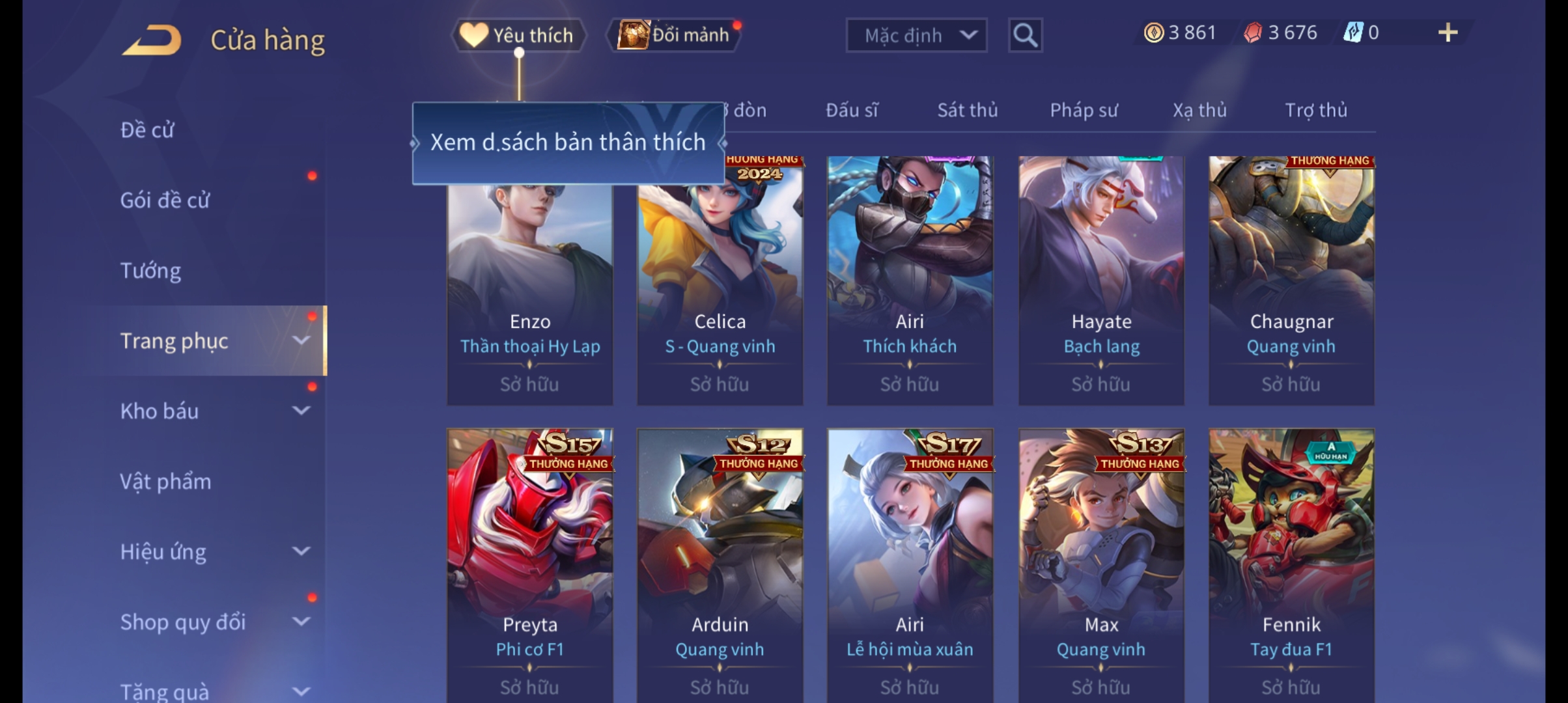This screenshot has width=1568, height=703.
Task: Open Đổi mảnh chest icon
Action: (633, 34)
